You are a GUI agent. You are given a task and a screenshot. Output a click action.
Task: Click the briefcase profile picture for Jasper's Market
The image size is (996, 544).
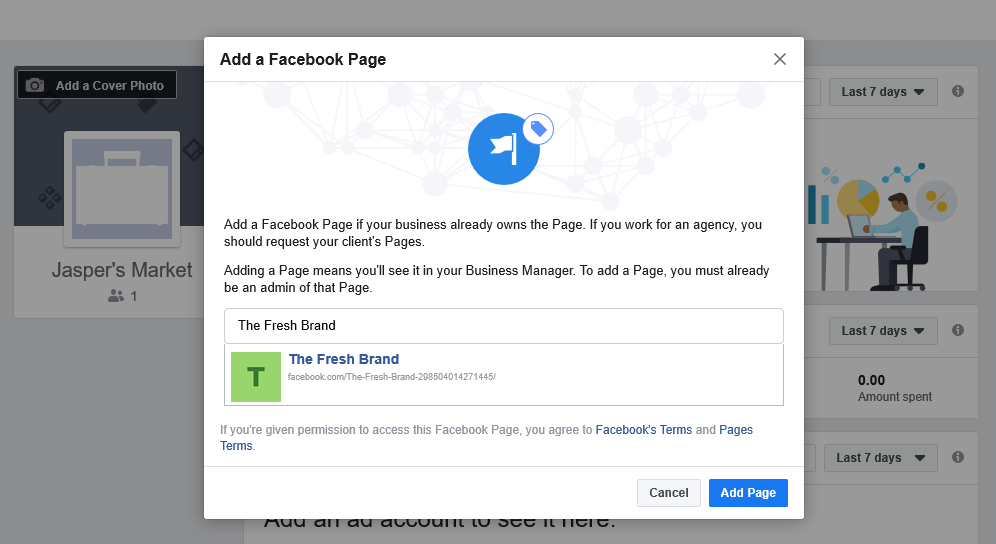(x=122, y=189)
